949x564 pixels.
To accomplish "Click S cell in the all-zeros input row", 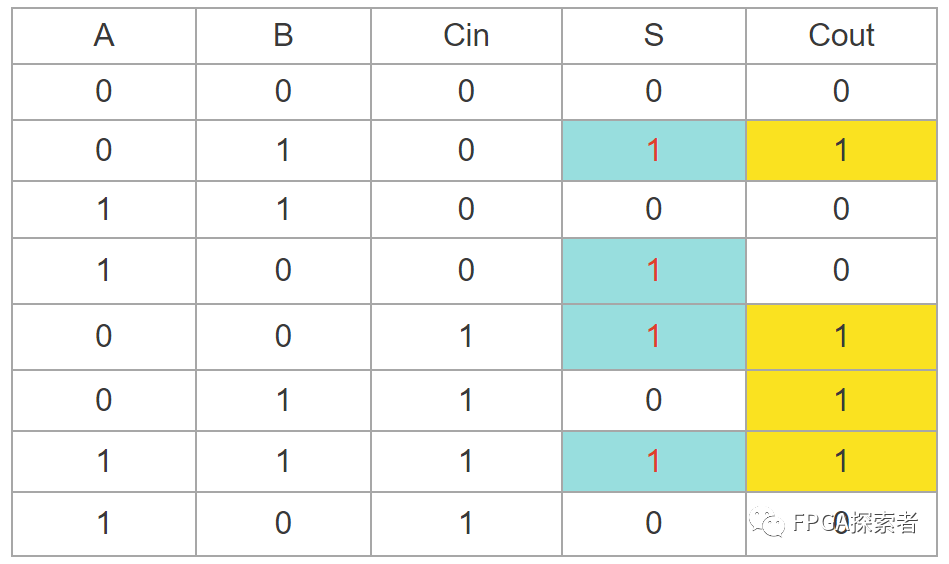I will click(653, 92).
